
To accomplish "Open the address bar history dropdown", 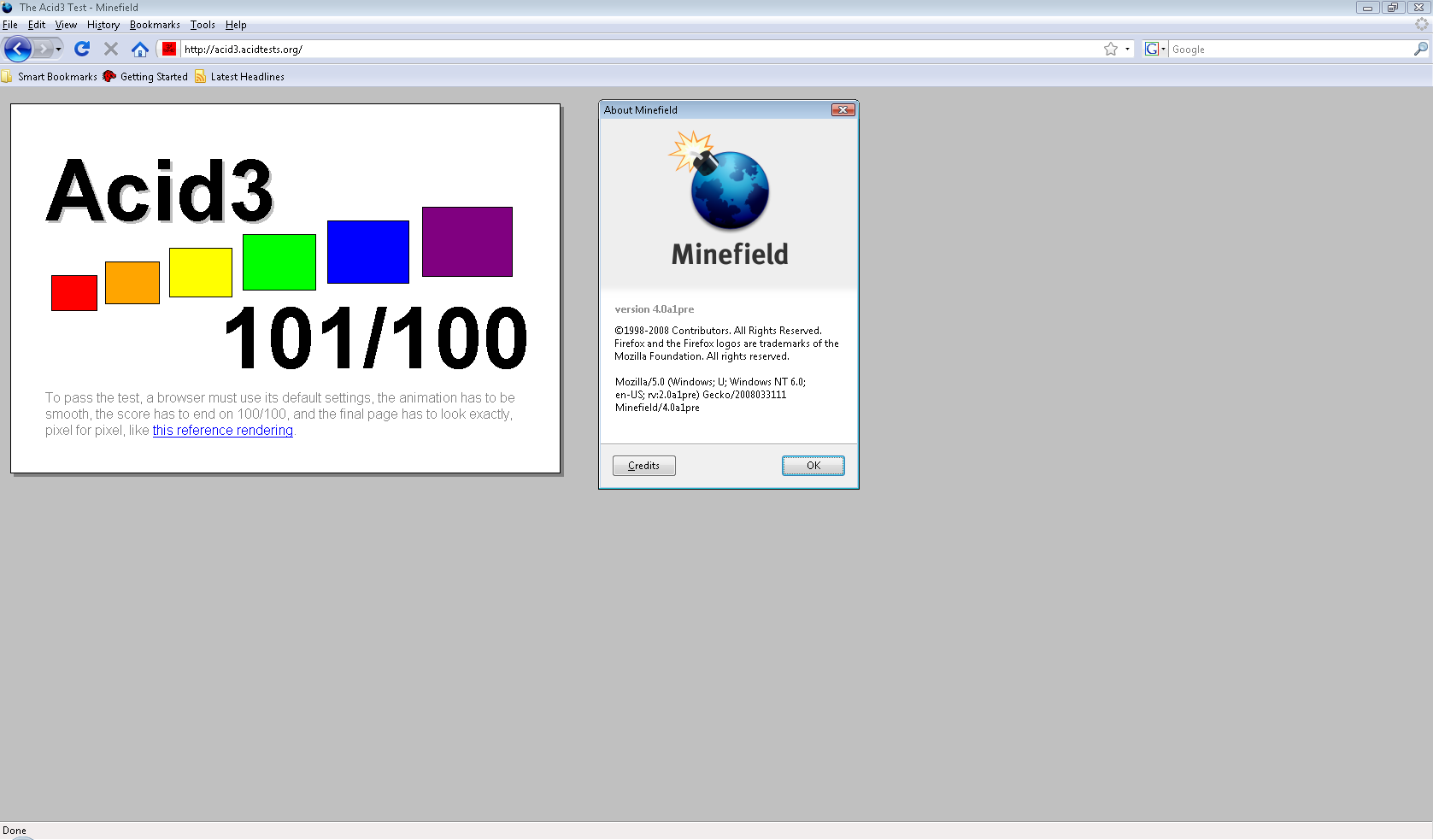I will pos(1127,50).
